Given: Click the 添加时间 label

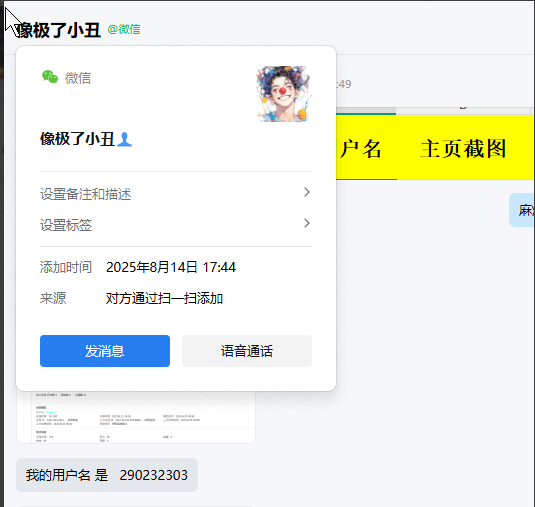Looking at the screenshot, I should click(66, 267).
